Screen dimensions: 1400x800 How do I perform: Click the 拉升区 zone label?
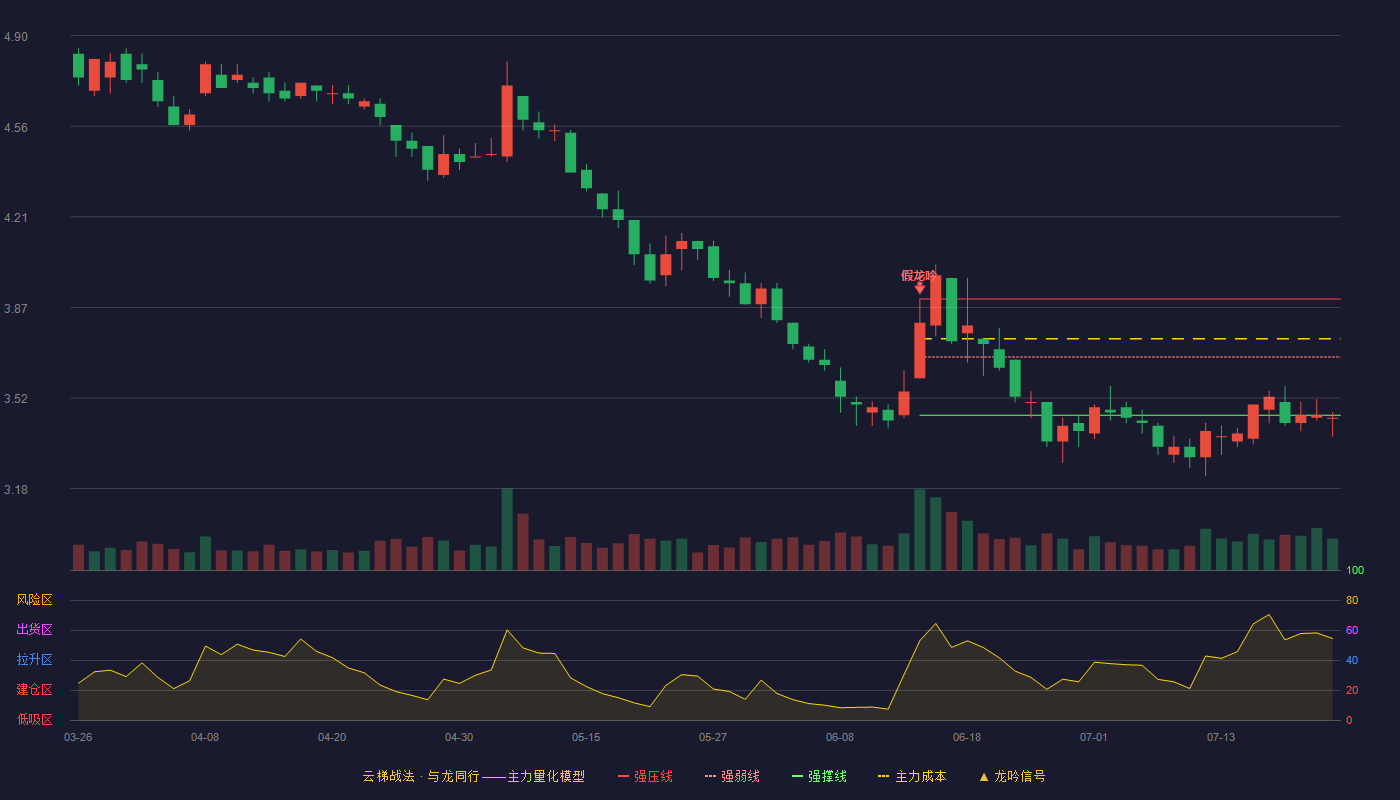pyautogui.click(x=35, y=660)
